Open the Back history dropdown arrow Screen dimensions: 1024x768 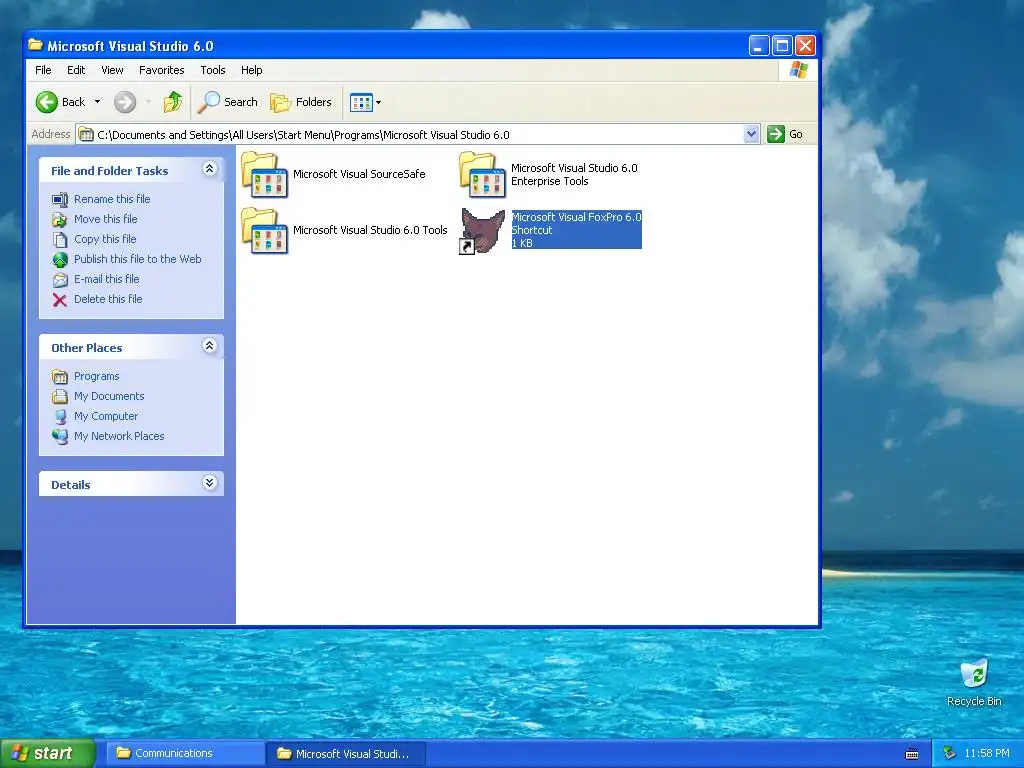click(x=97, y=102)
